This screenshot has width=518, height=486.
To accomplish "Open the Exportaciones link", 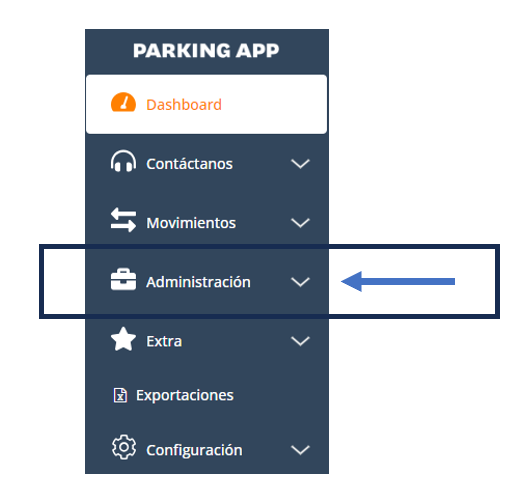I will 185,396.
